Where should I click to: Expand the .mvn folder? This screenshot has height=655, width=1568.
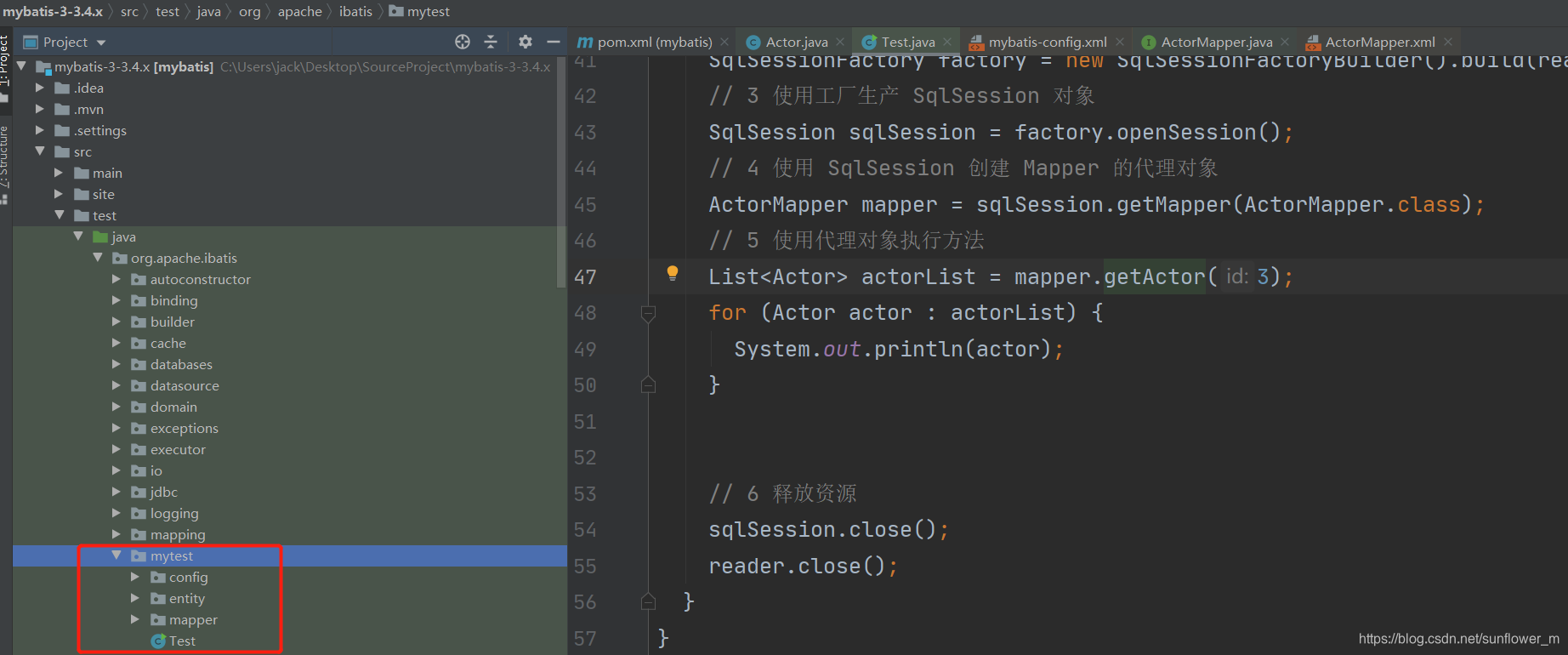point(39,109)
